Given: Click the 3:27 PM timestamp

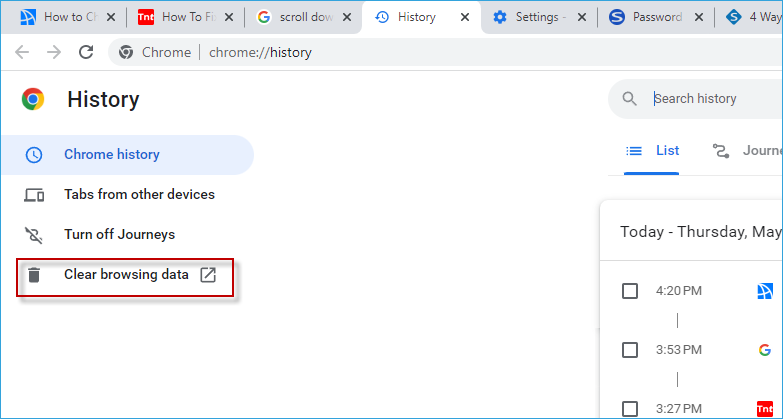Looking at the screenshot, I should pyautogui.click(x=679, y=409).
